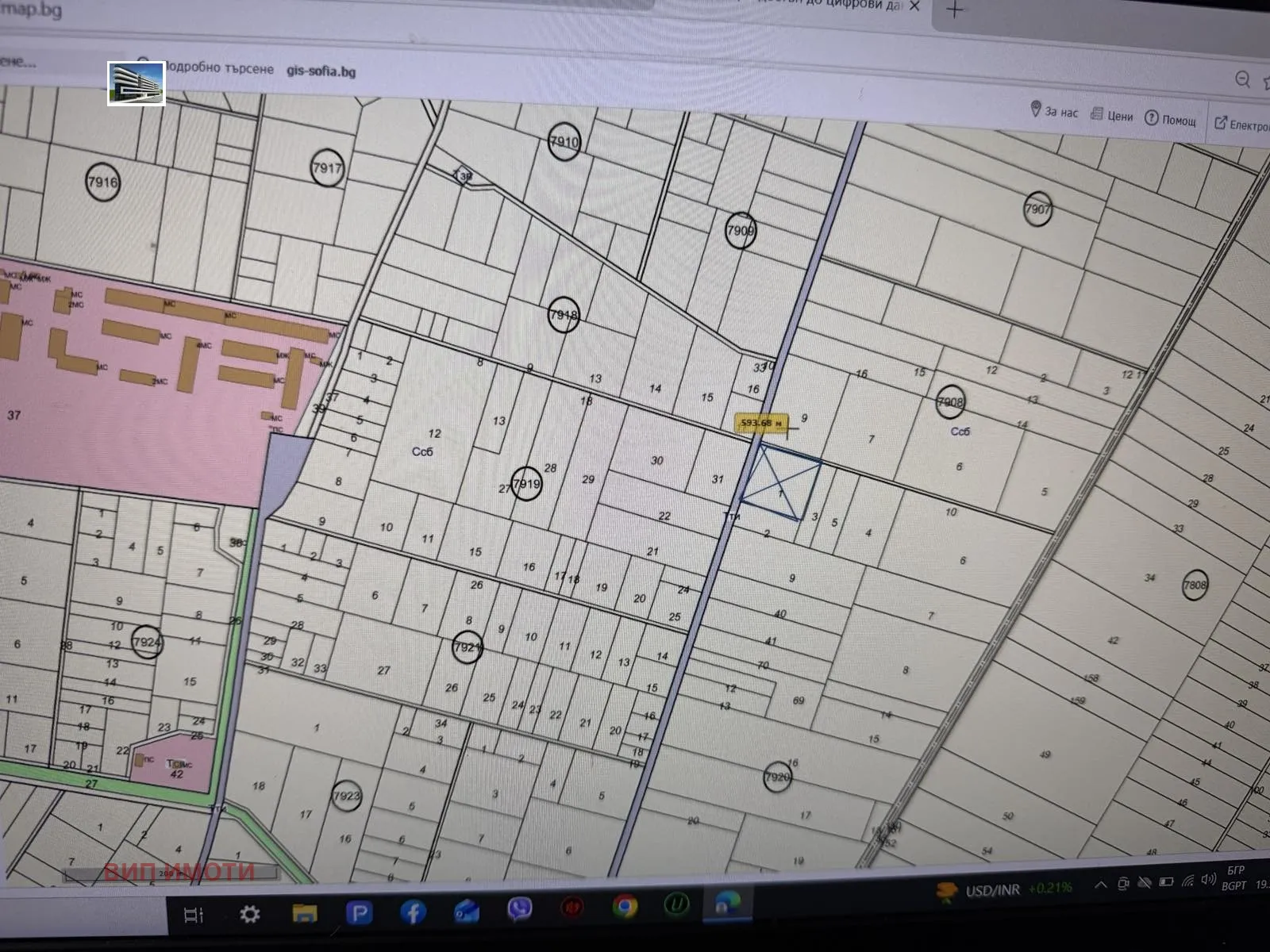
Task: Click the Помощ help item
Action: pyautogui.click(x=1171, y=120)
